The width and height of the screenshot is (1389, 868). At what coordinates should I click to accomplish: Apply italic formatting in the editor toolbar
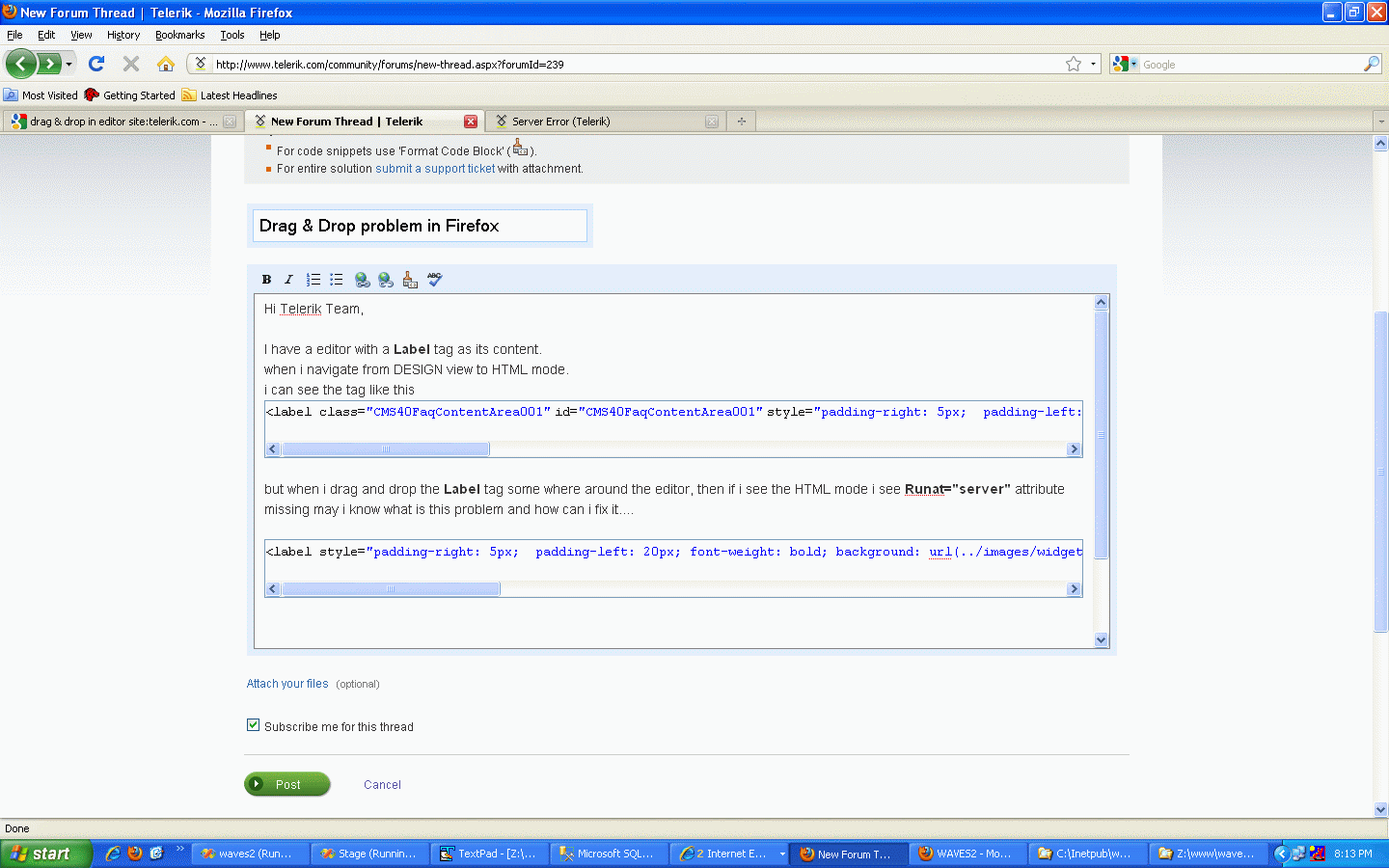[288, 280]
